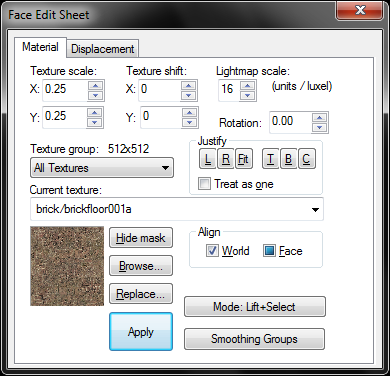Decrease Lightmap scale with down arrow

click(248, 96)
